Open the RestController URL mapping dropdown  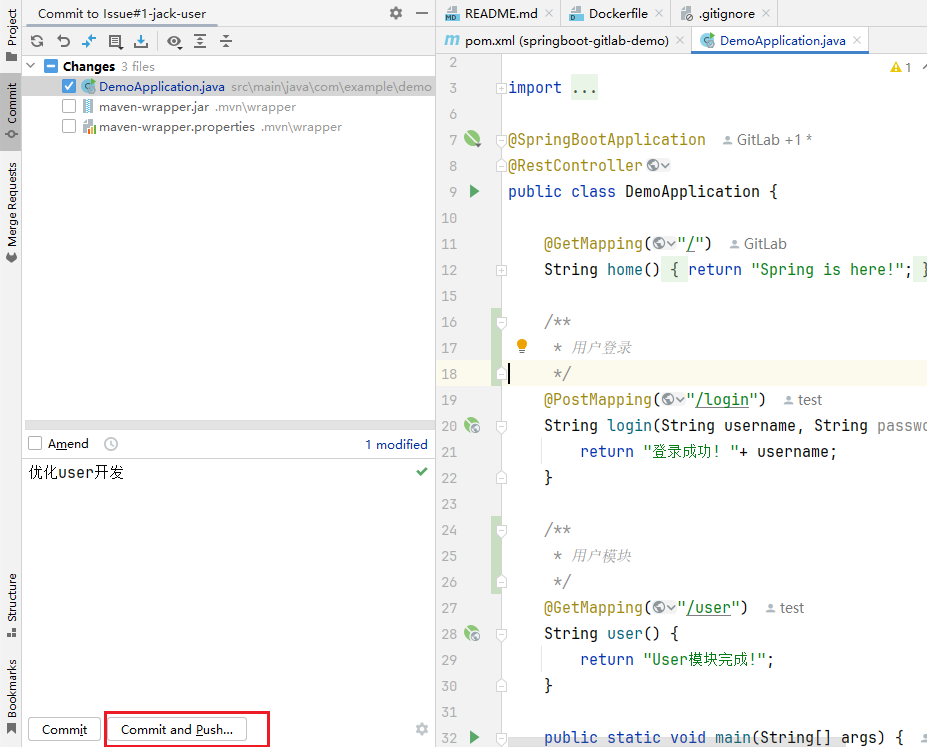click(x=658, y=165)
